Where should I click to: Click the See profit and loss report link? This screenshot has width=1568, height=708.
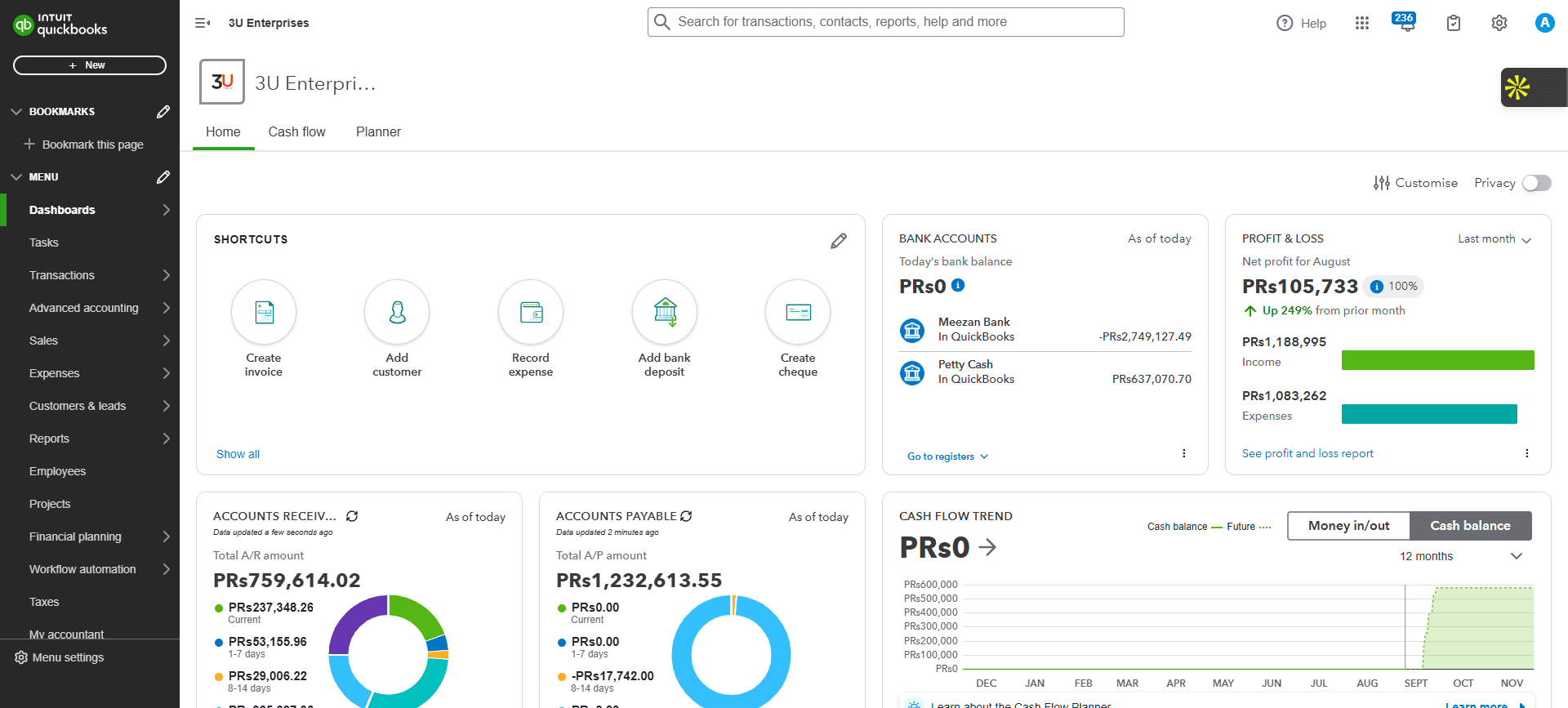tap(1307, 453)
